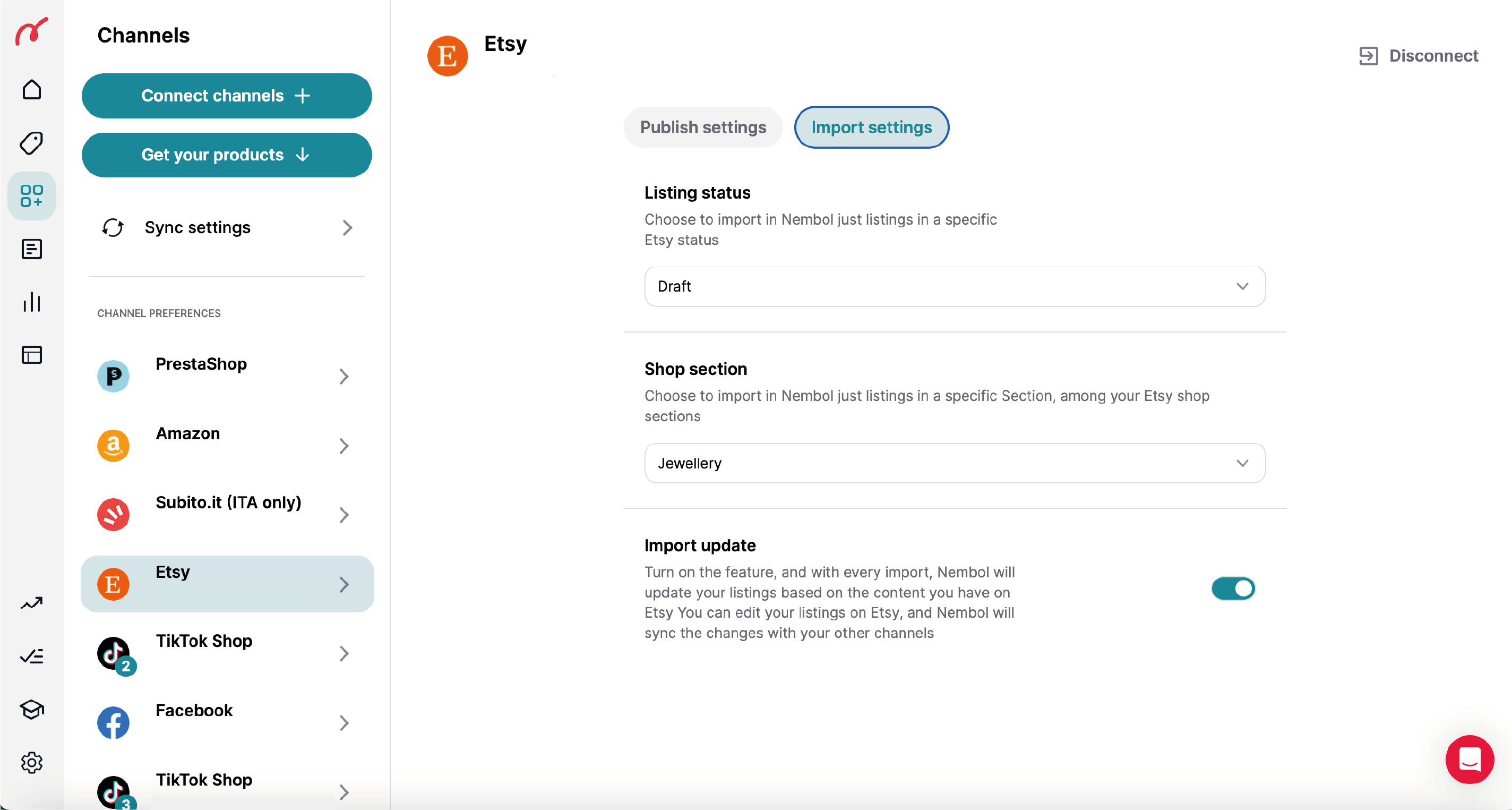This screenshot has width=1512, height=810.
Task: Click the checklist tasks icon
Action: [x=32, y=656]
